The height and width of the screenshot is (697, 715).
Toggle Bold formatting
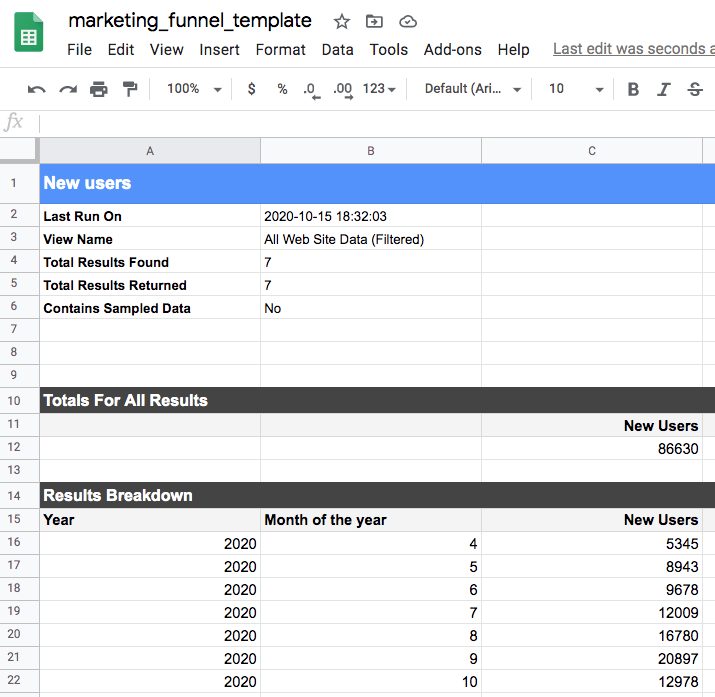(x=633, y=89)
